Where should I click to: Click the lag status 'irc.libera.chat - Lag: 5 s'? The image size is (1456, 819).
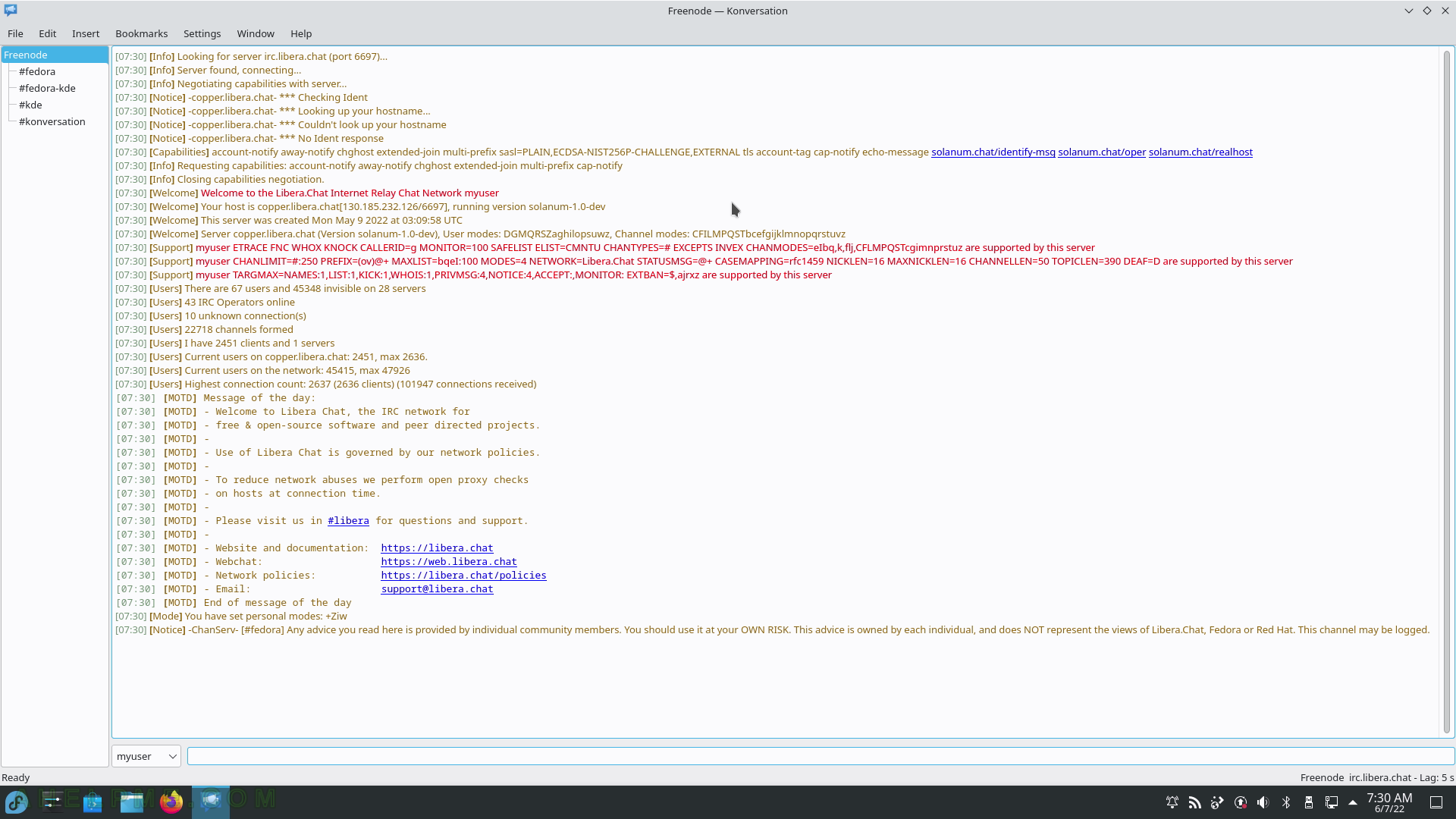pos(1401,777)
